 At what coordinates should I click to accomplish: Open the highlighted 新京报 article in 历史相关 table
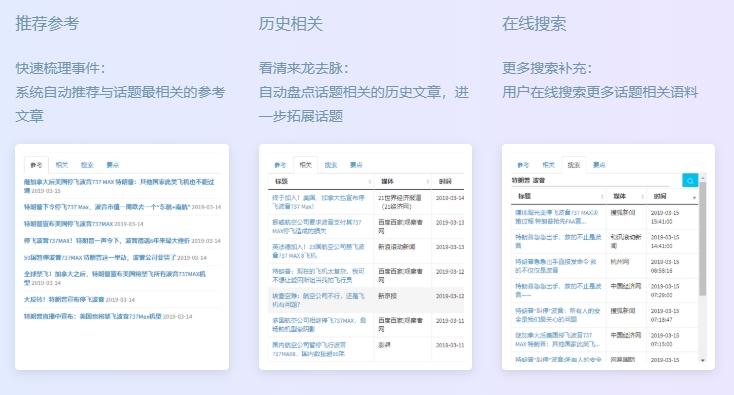coord(318,300)
